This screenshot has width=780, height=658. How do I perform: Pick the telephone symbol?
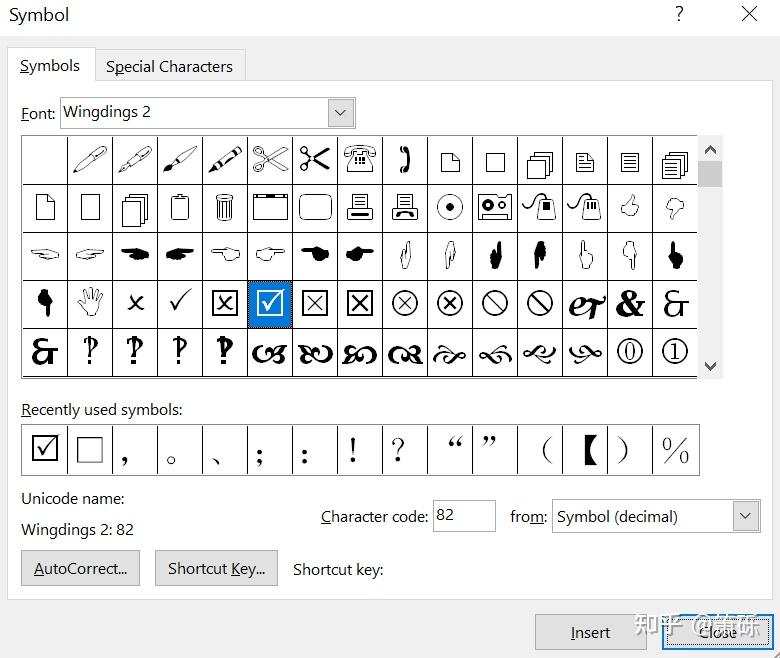(360, 160)
